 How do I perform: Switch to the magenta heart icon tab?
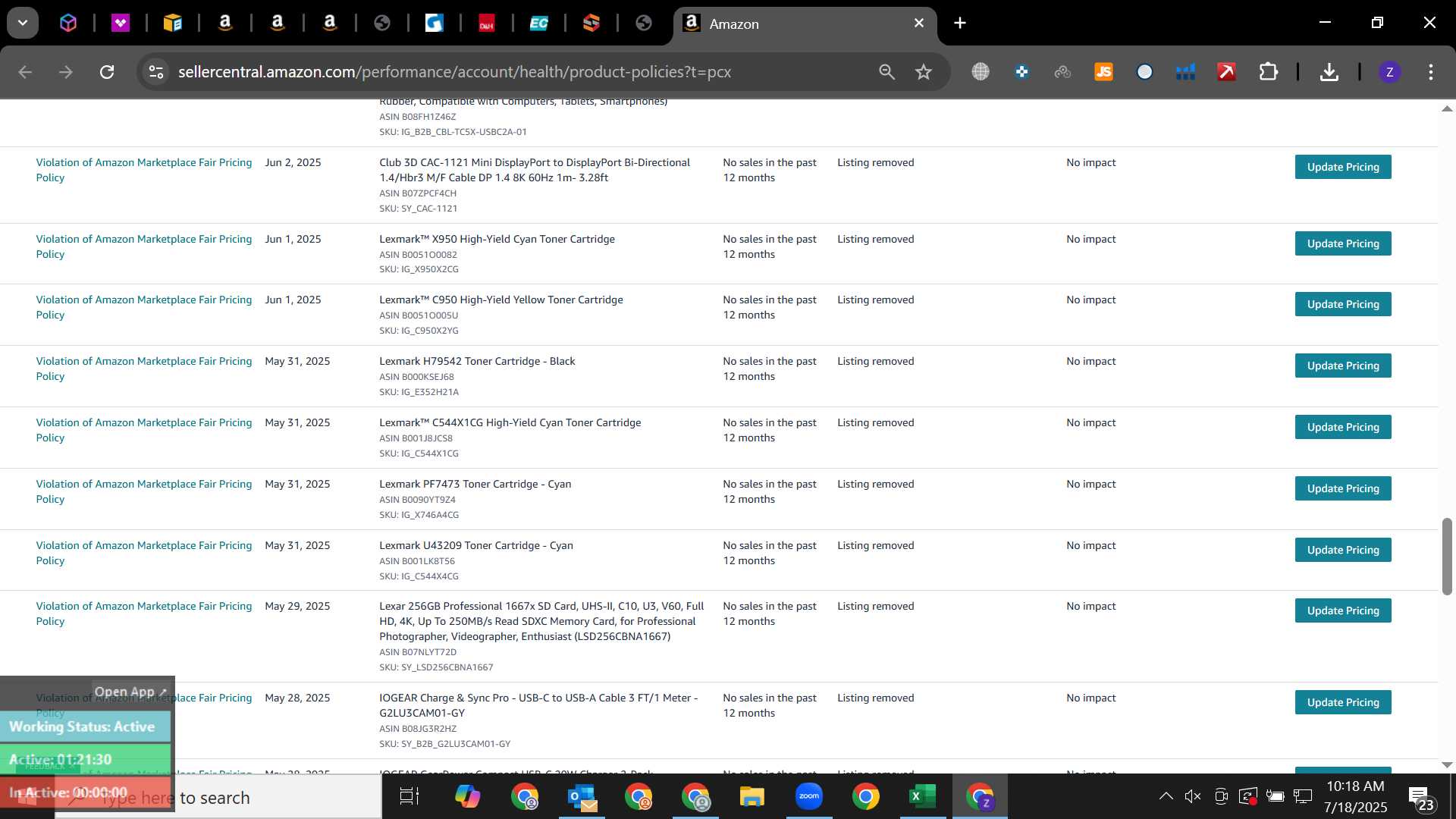point(121,23)
